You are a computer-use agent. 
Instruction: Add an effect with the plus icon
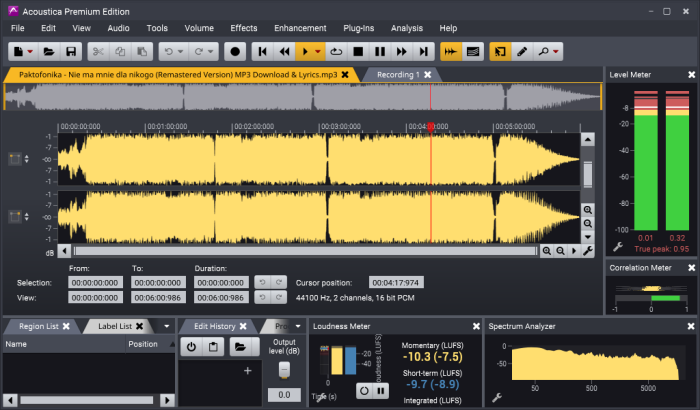click(x=248, y=370)
